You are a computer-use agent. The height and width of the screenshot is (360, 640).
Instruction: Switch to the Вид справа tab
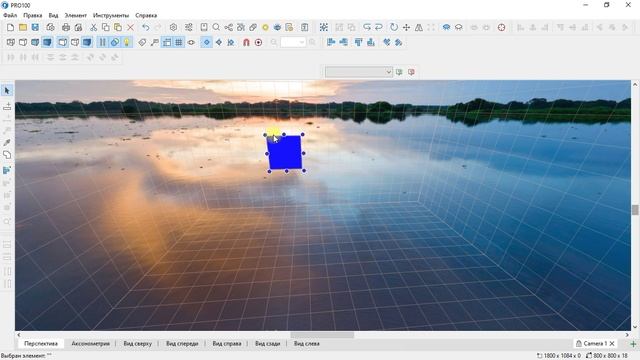tap(227, 344)
